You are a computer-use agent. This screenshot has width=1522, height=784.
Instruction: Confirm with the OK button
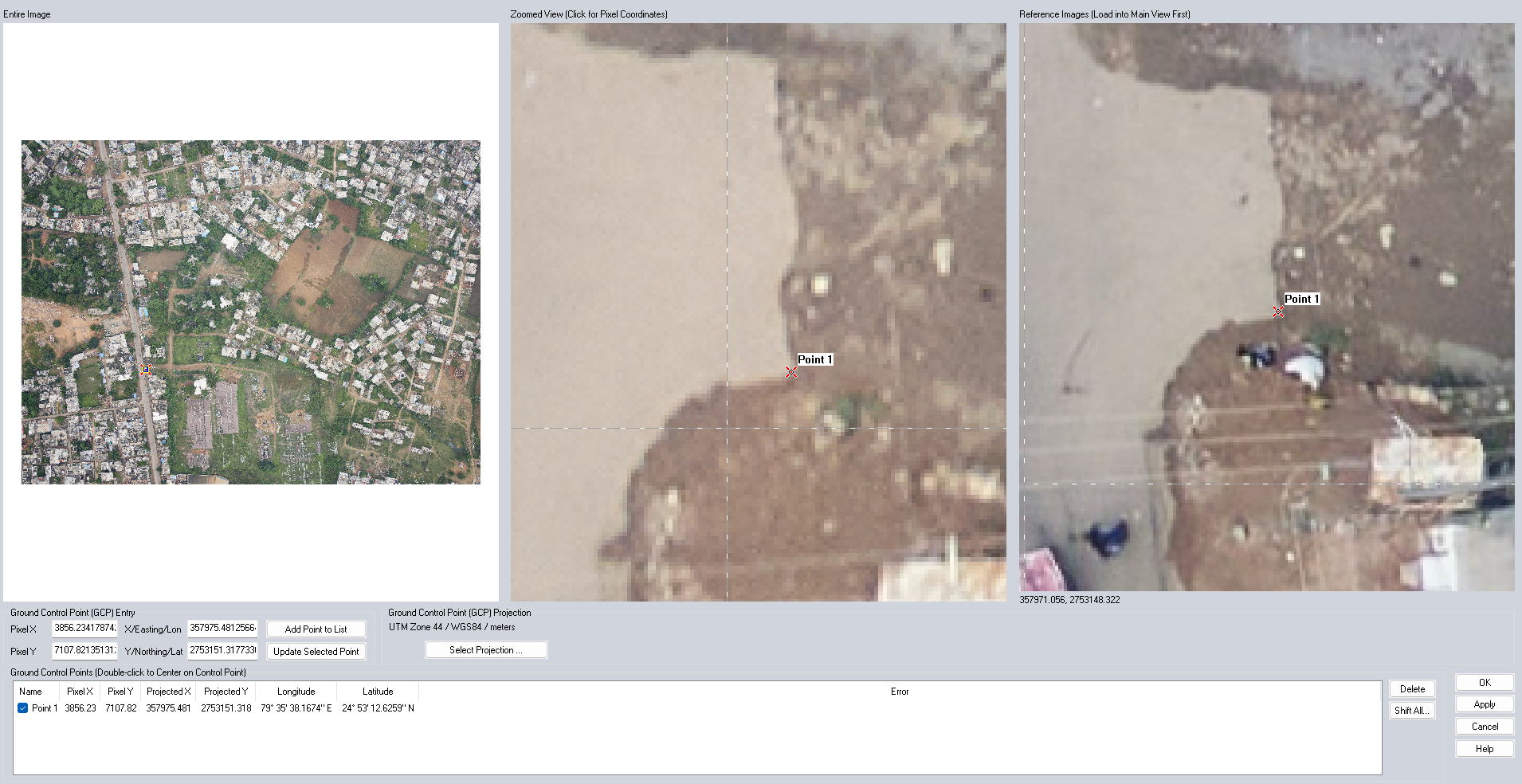point(1484,683)
